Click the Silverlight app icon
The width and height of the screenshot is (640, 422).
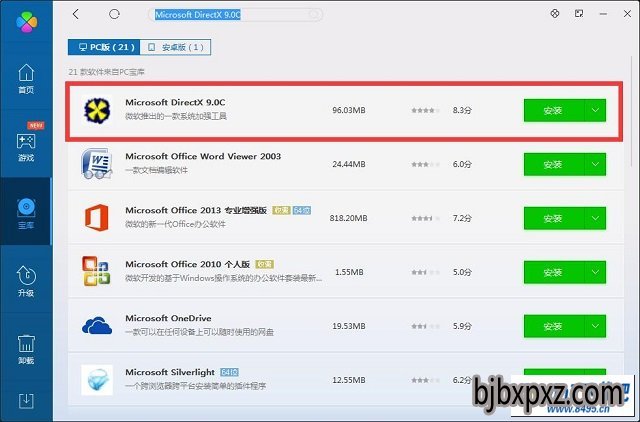[97, 380]
